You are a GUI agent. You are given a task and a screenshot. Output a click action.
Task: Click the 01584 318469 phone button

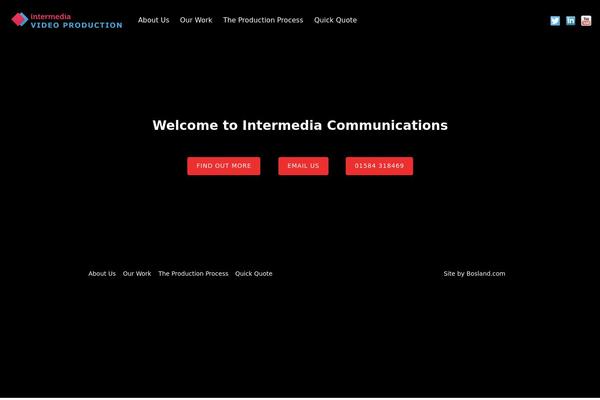(x=379, y=166)
